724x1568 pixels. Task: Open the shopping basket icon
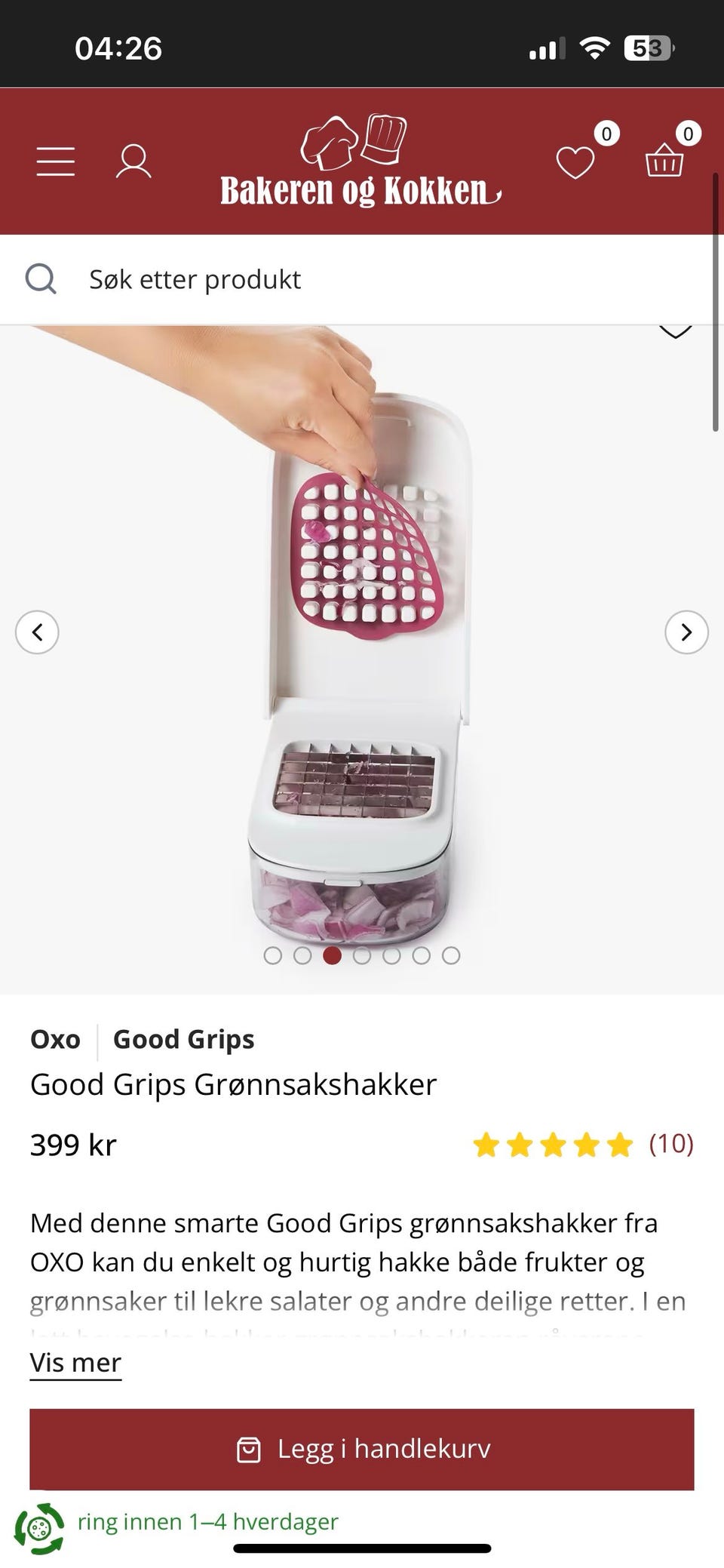pyautogui.click(x=664, y=160)
